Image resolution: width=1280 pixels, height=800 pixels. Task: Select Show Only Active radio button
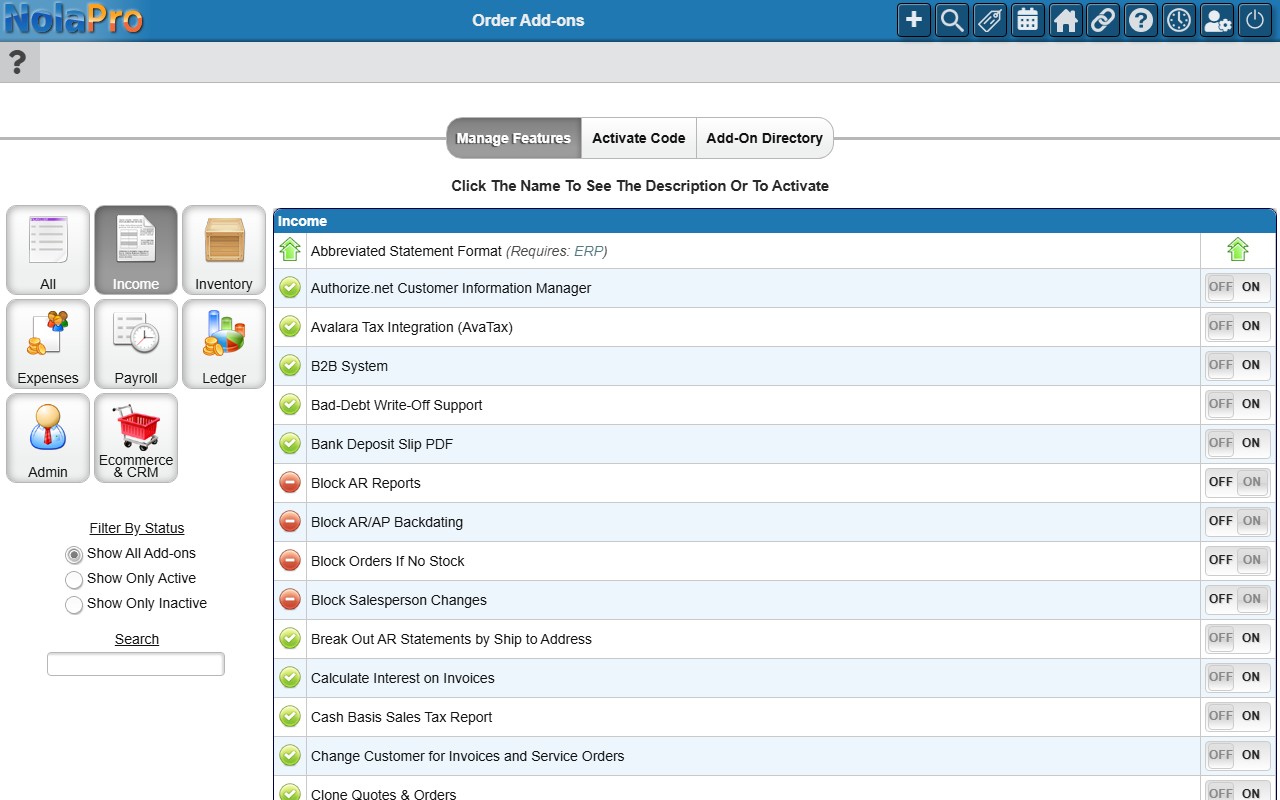click(x=74, y=580)
